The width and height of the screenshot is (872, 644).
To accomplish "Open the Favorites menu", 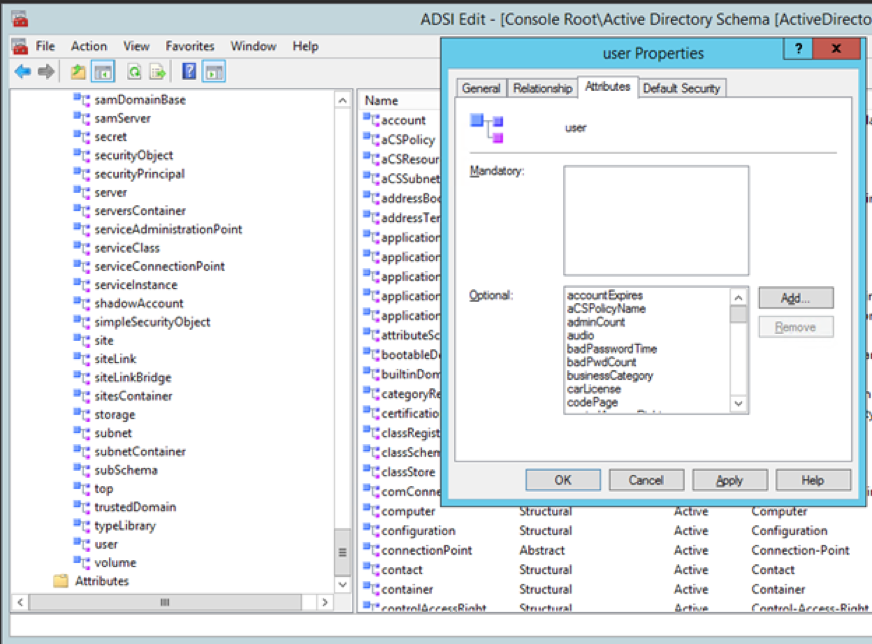I will point(190,46).
